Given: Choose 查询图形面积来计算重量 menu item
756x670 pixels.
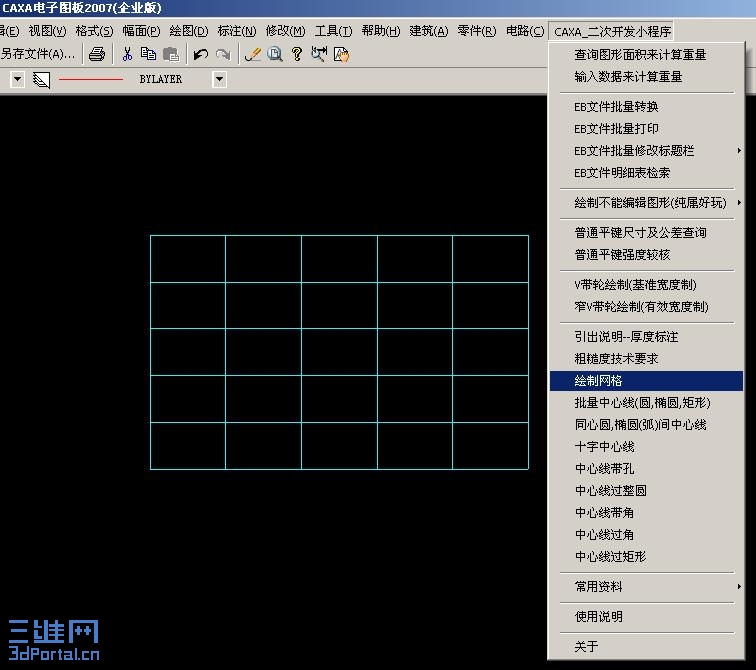Looking at the screenshot, I should [646, 54].
